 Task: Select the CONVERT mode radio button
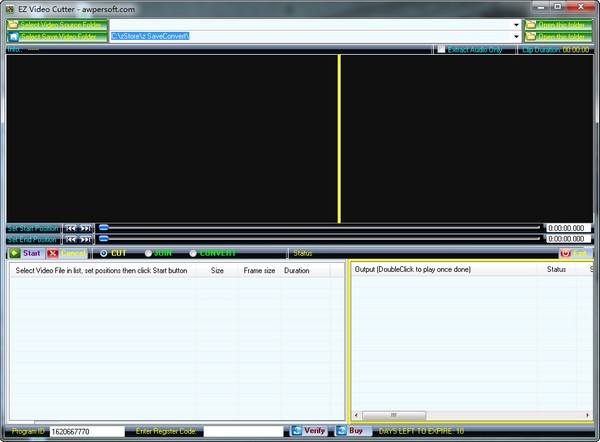click(193, 253)
